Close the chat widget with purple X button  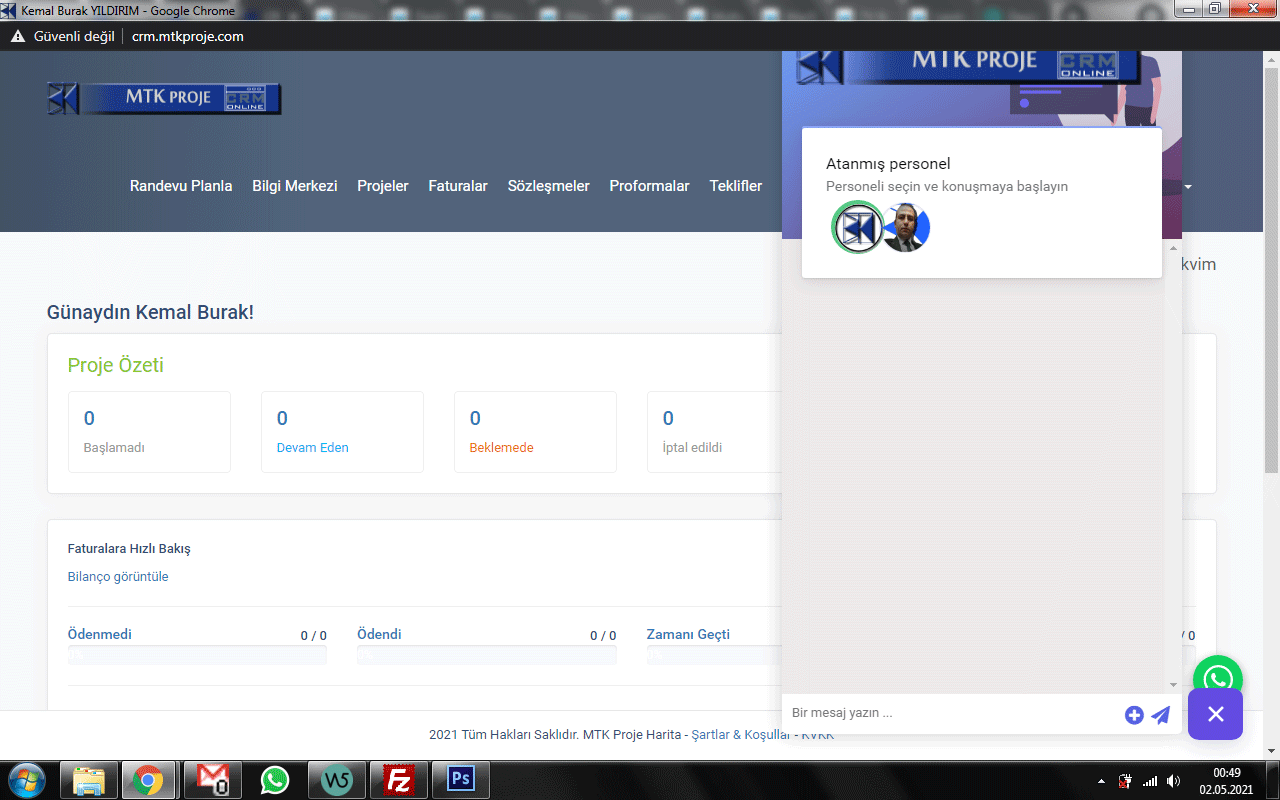[x=1215, y=714]
